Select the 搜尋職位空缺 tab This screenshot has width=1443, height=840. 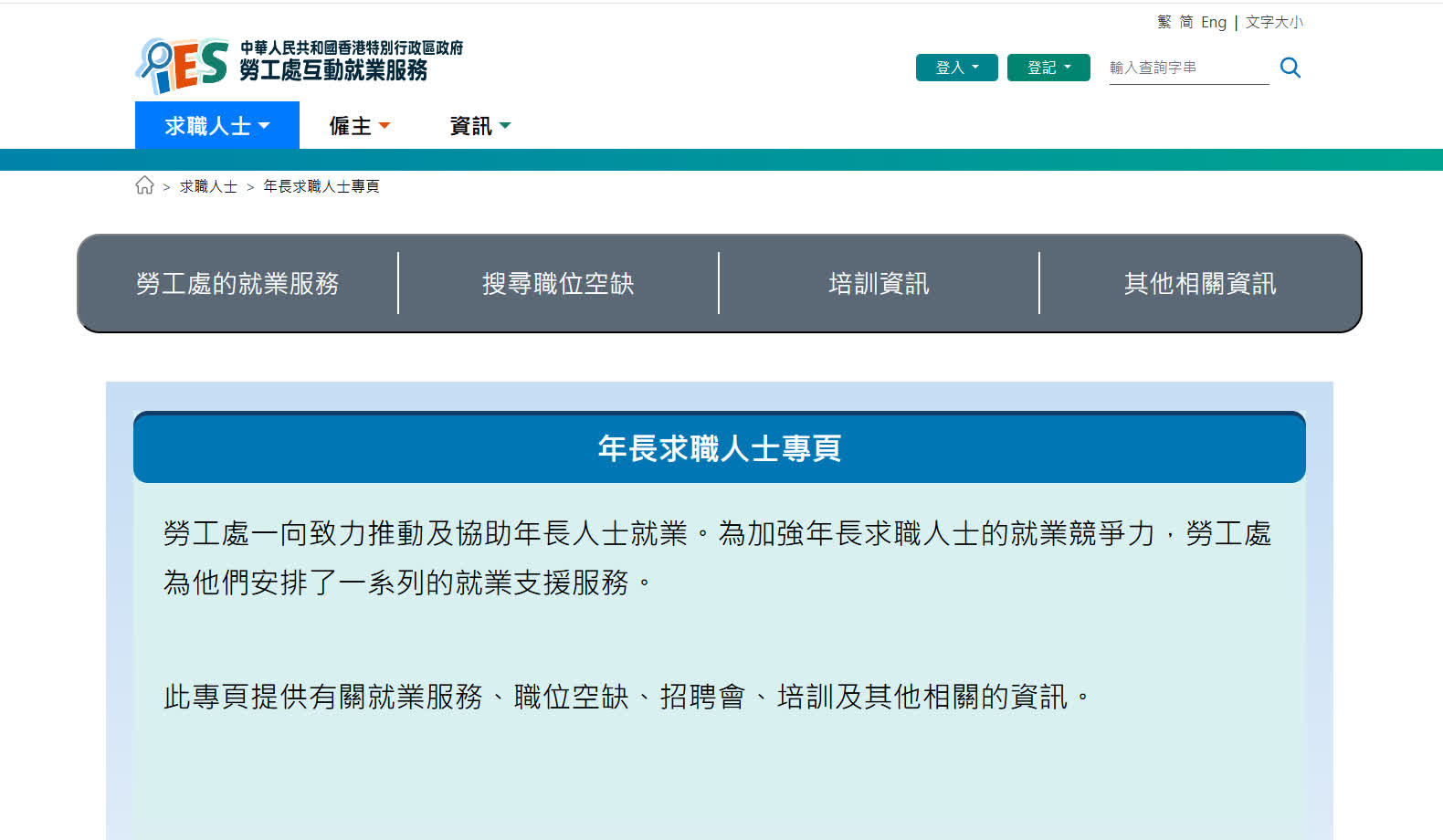[558, 284]
